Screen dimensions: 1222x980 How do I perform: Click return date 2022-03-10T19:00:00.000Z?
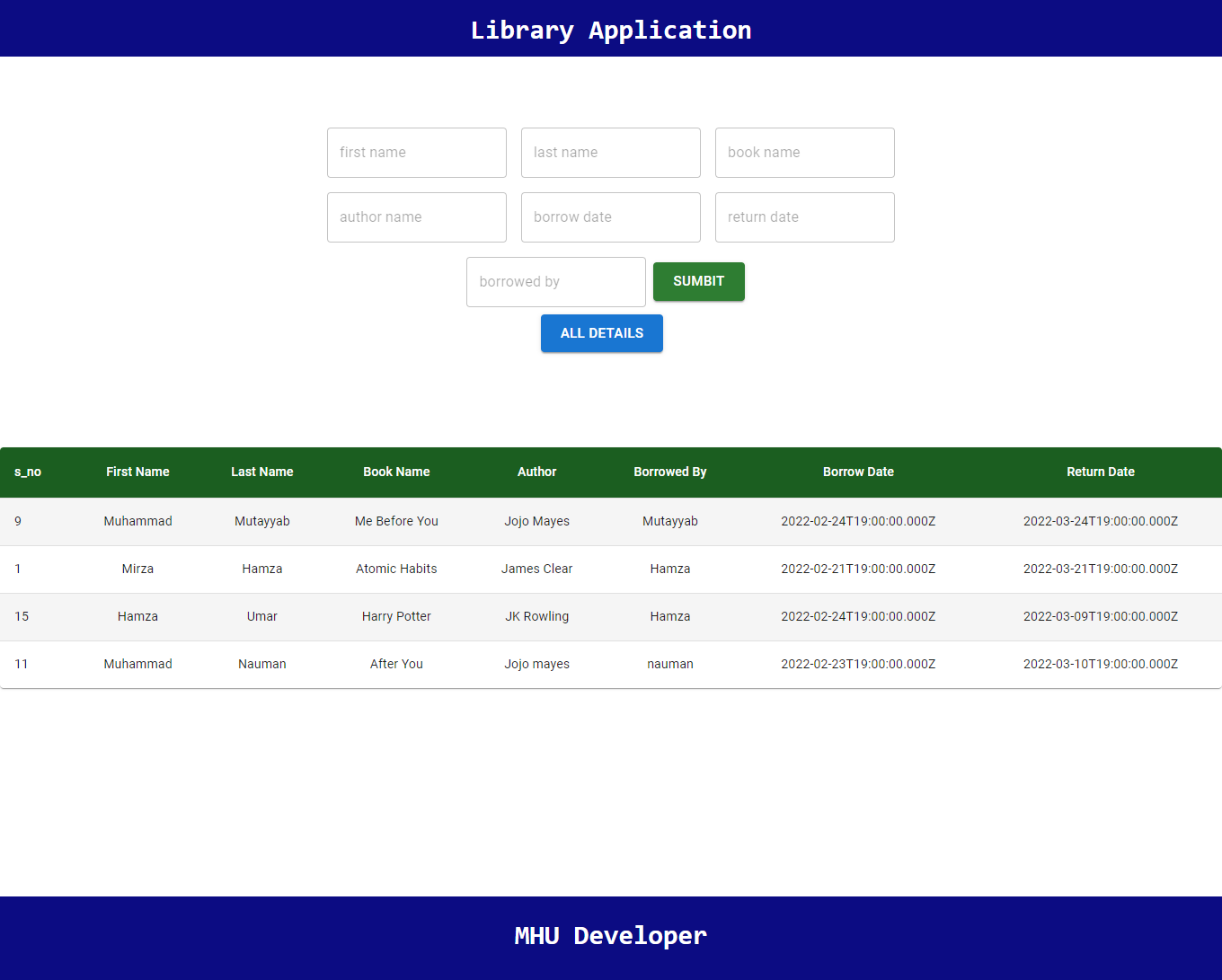(1101, 664)
